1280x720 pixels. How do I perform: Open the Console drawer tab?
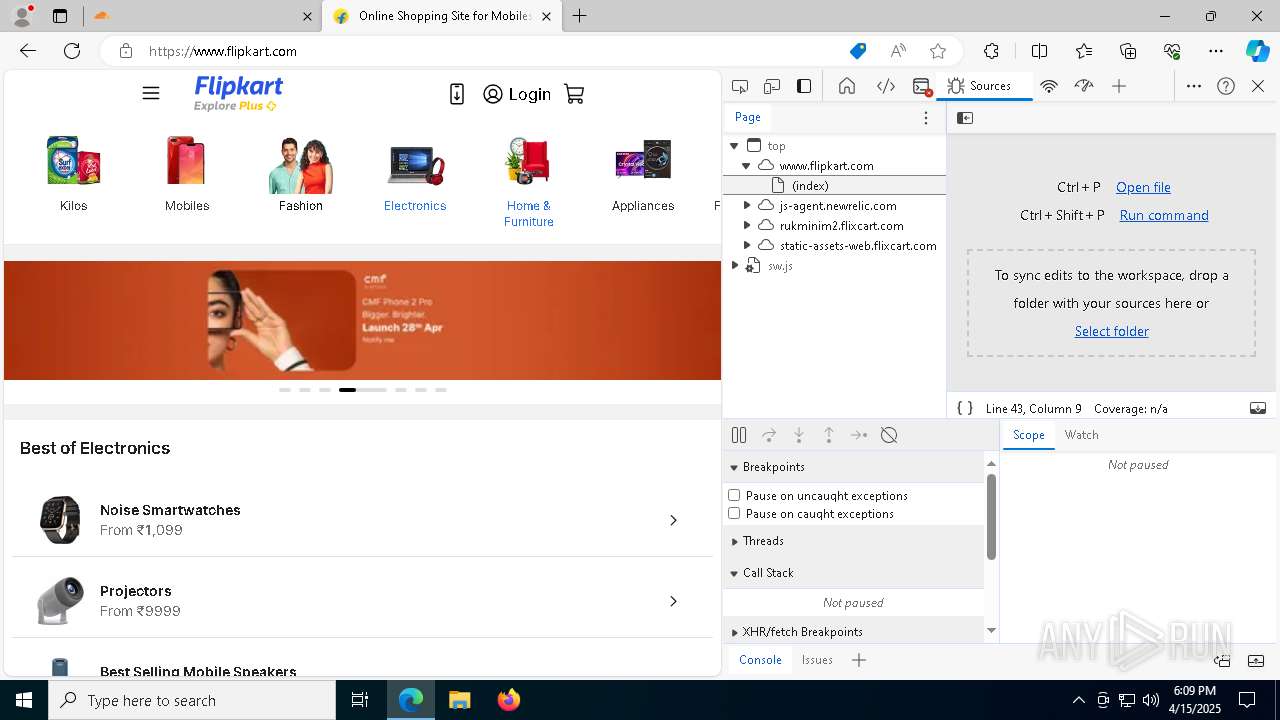click(x=760, y=660)
